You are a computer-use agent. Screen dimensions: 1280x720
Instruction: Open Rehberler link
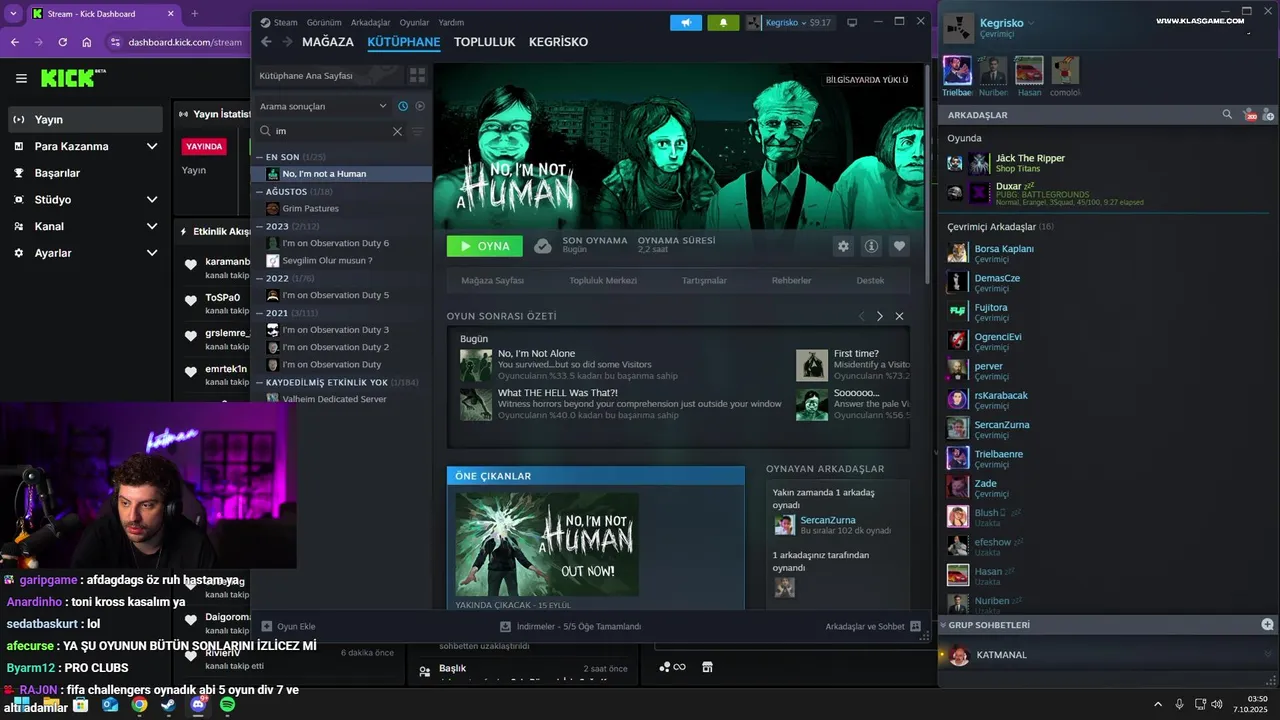pos(791,280)
